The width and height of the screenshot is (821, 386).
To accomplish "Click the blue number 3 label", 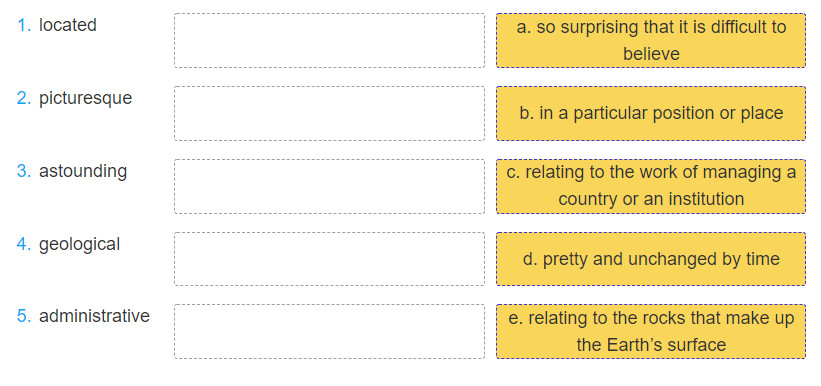I will click(24, 170).
